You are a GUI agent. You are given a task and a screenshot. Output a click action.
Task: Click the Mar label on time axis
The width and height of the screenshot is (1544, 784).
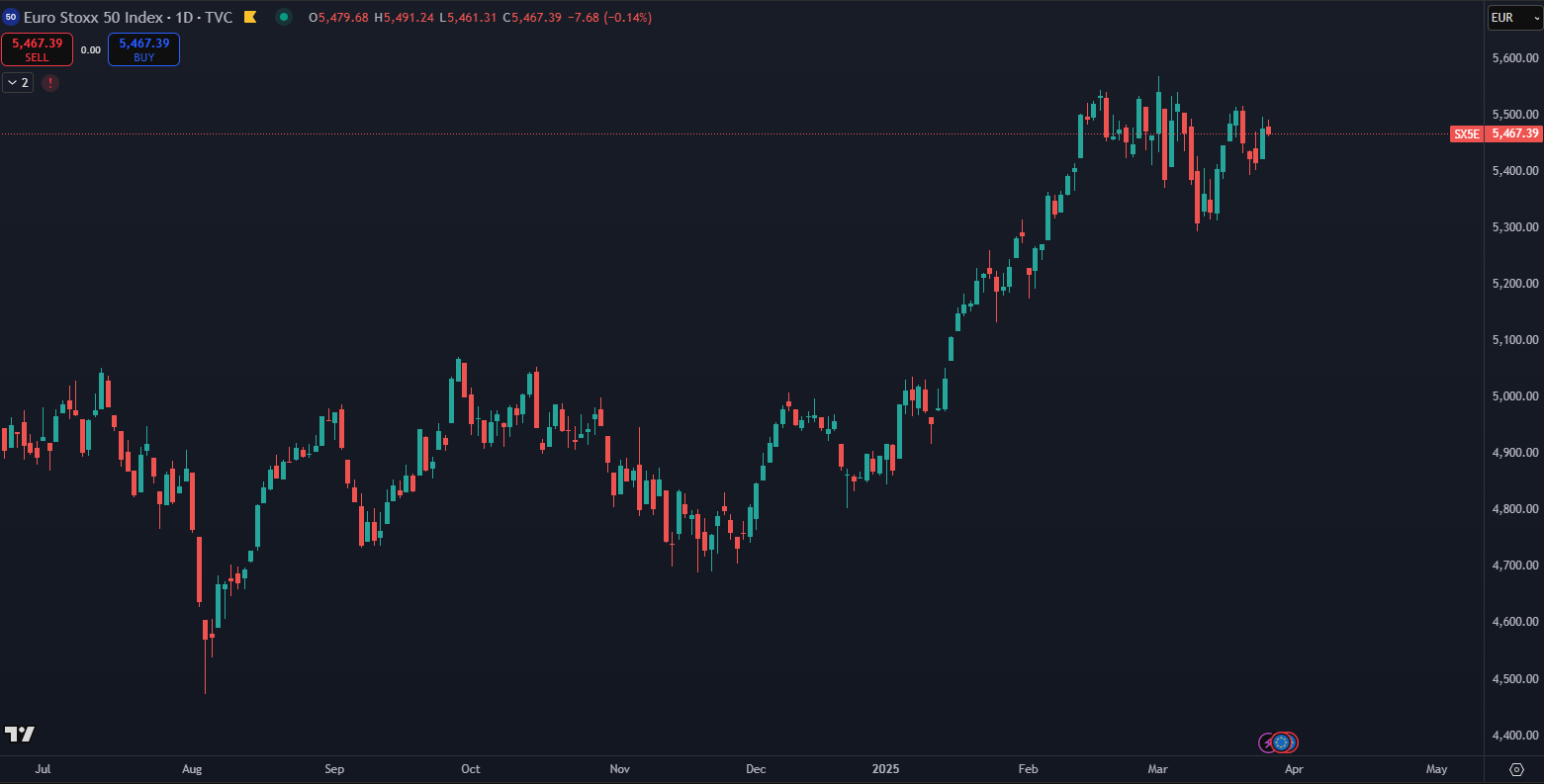1157,769
